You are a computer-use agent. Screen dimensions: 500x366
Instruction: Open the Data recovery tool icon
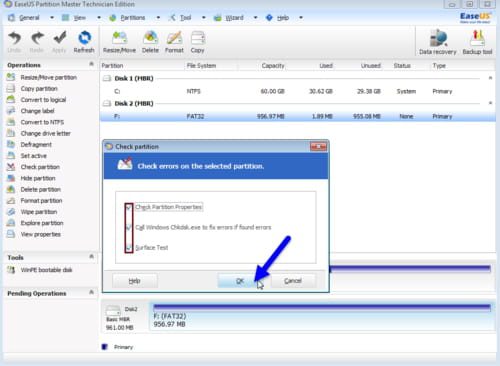438,38
